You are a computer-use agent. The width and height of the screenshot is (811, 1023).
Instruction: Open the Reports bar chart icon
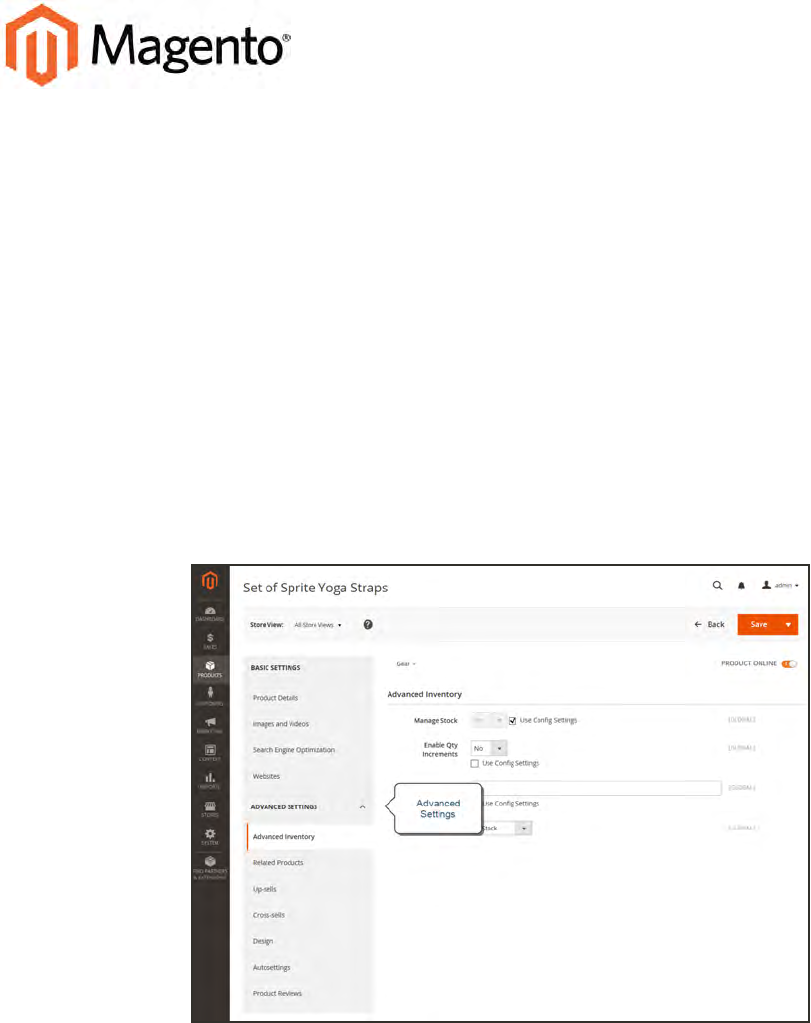[209, 781]
